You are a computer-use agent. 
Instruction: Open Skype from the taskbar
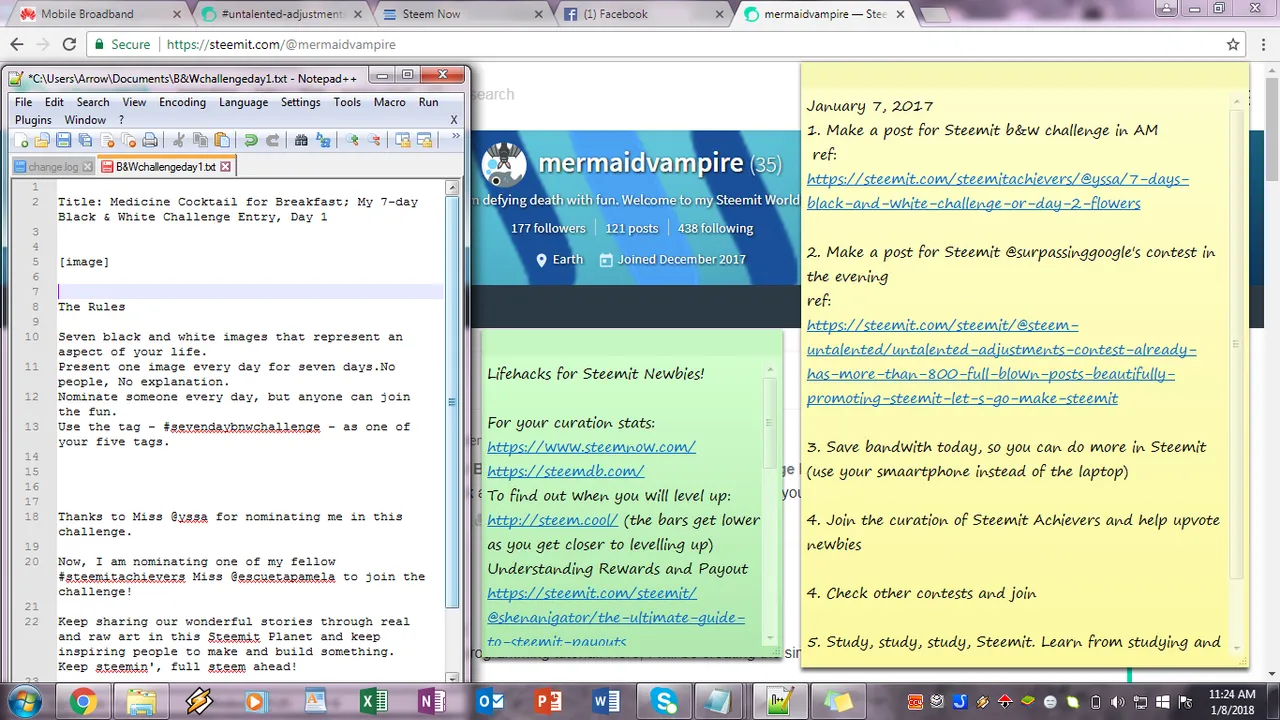pos(664,701)
